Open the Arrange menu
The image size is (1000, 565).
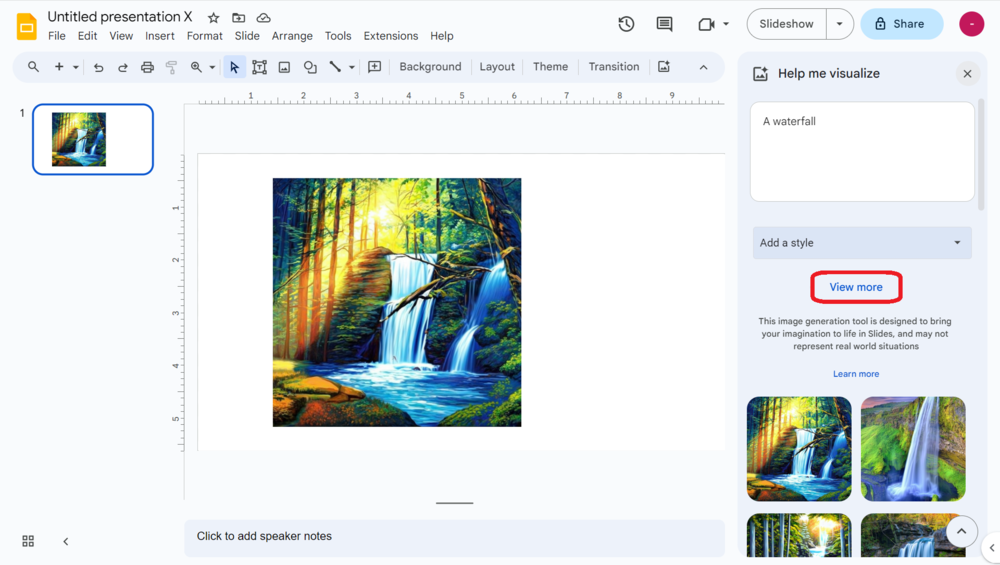tap(292, 36)
